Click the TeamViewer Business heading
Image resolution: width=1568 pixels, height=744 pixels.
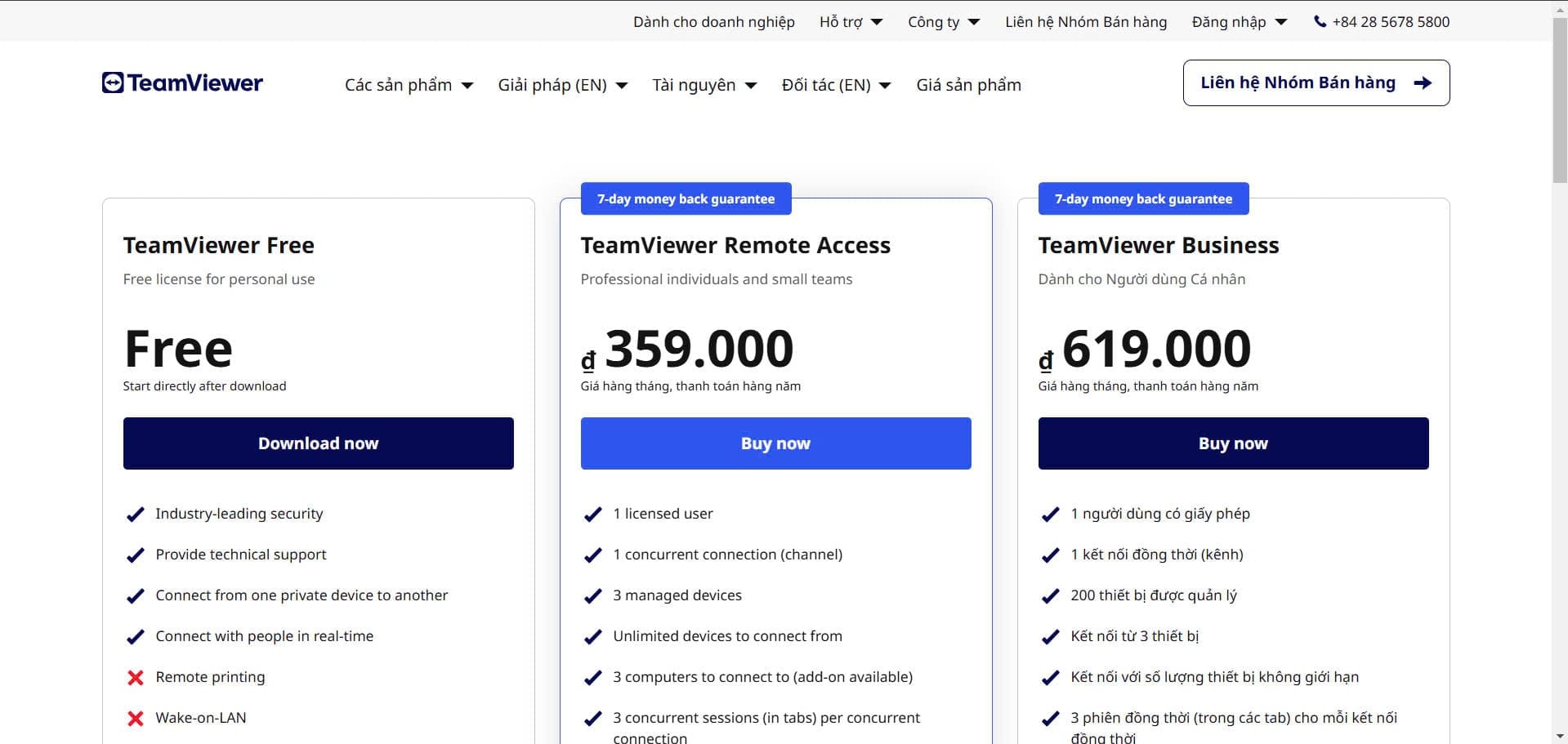(1159, 245)
